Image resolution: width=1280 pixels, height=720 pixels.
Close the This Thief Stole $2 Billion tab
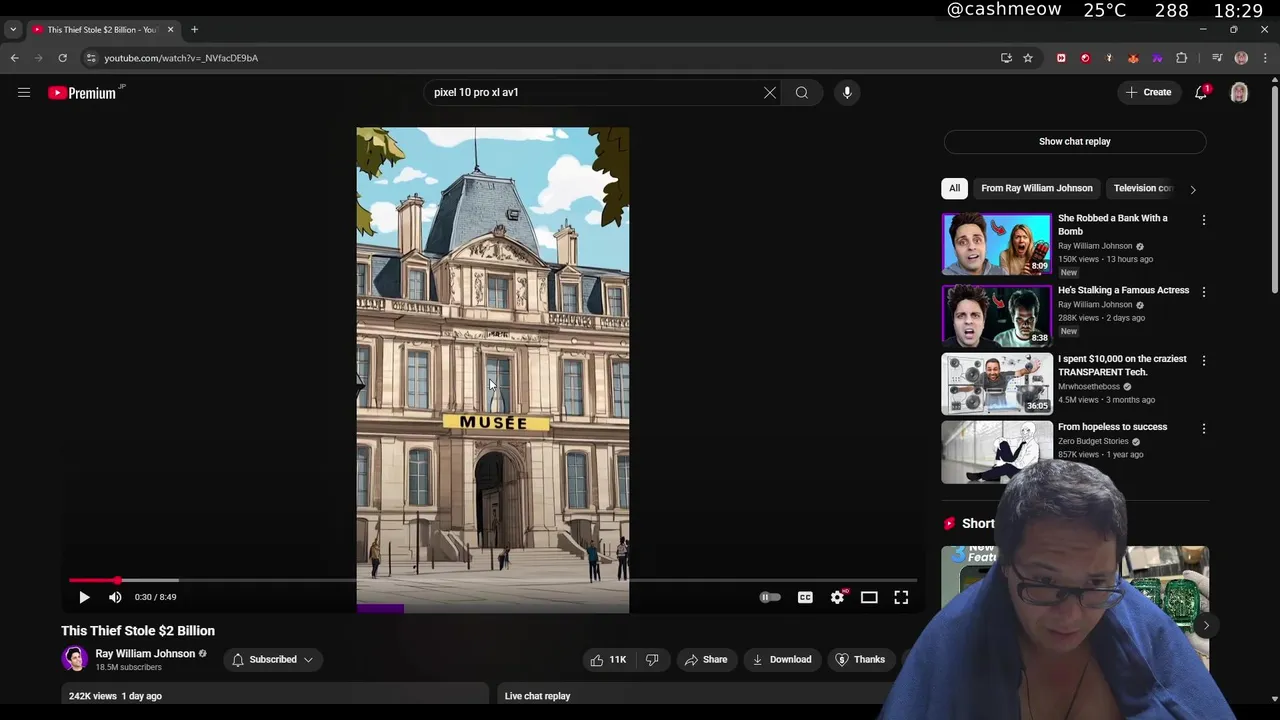170,29
